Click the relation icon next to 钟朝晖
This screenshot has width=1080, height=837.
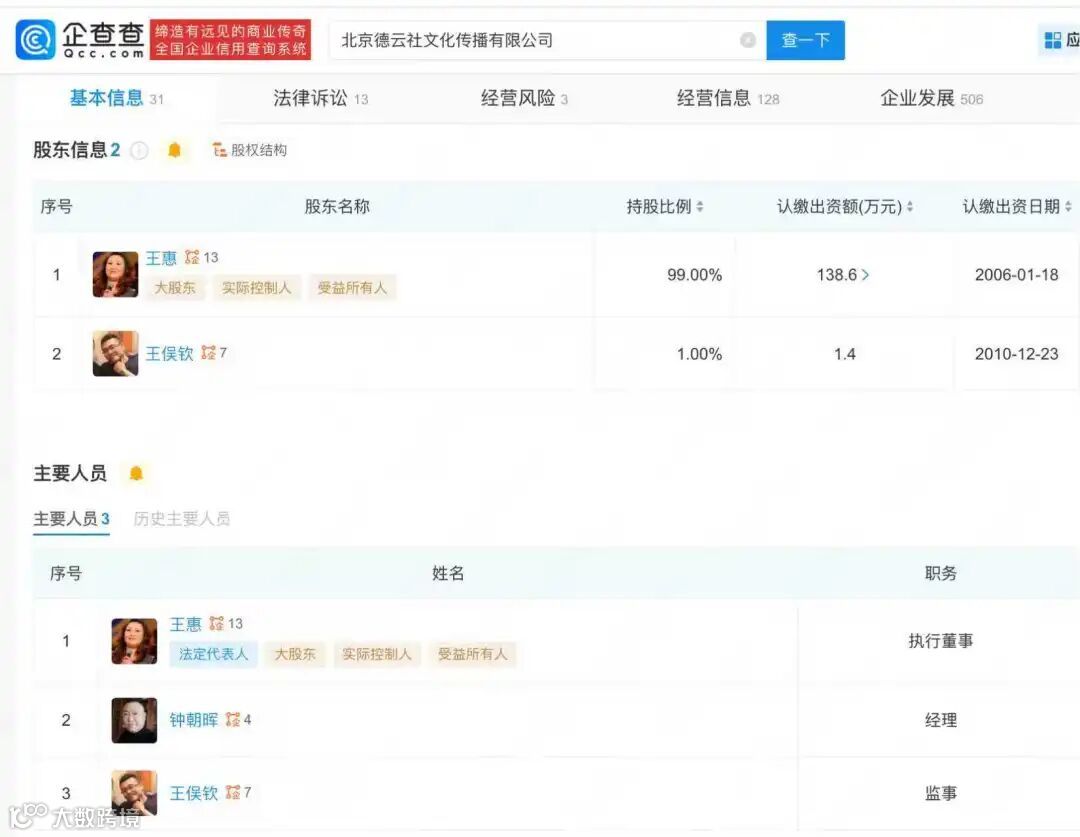233,719
